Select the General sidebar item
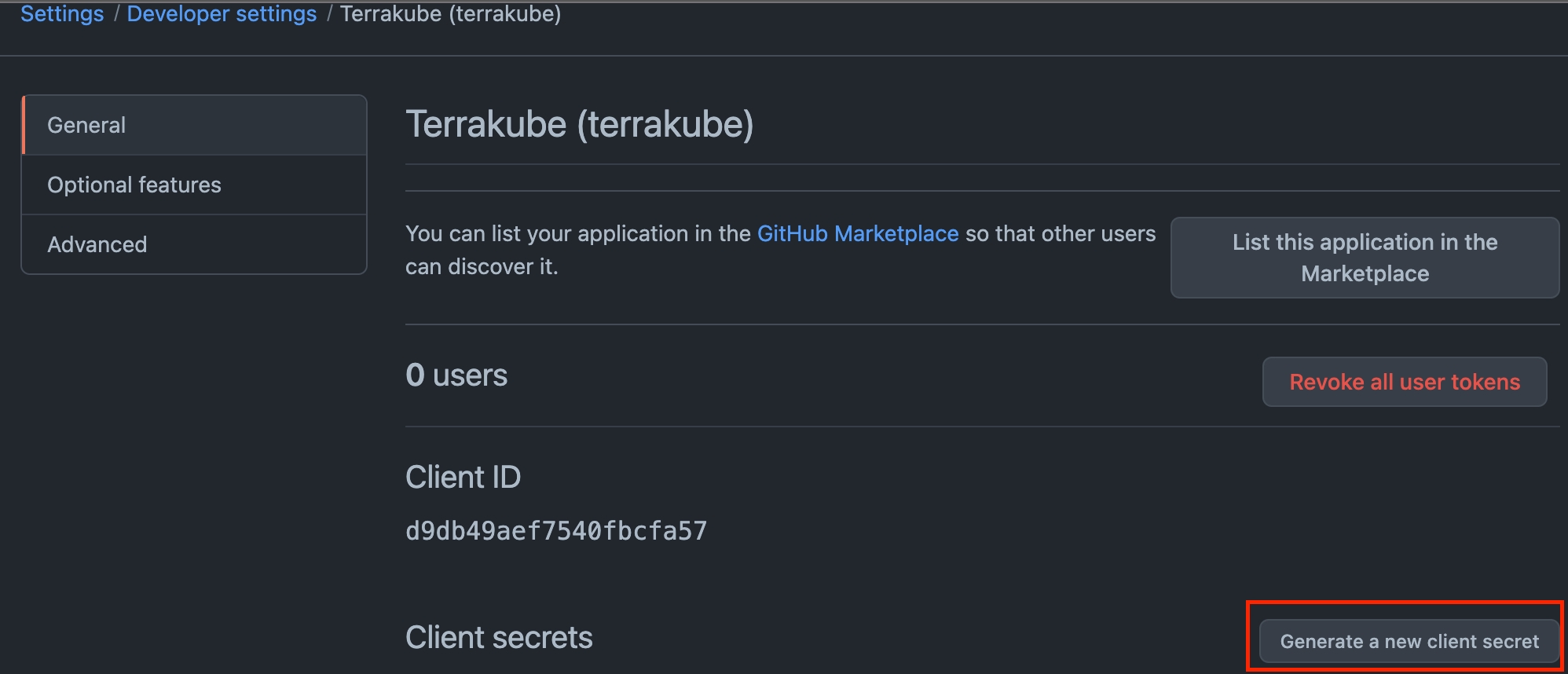 point(86,125)
